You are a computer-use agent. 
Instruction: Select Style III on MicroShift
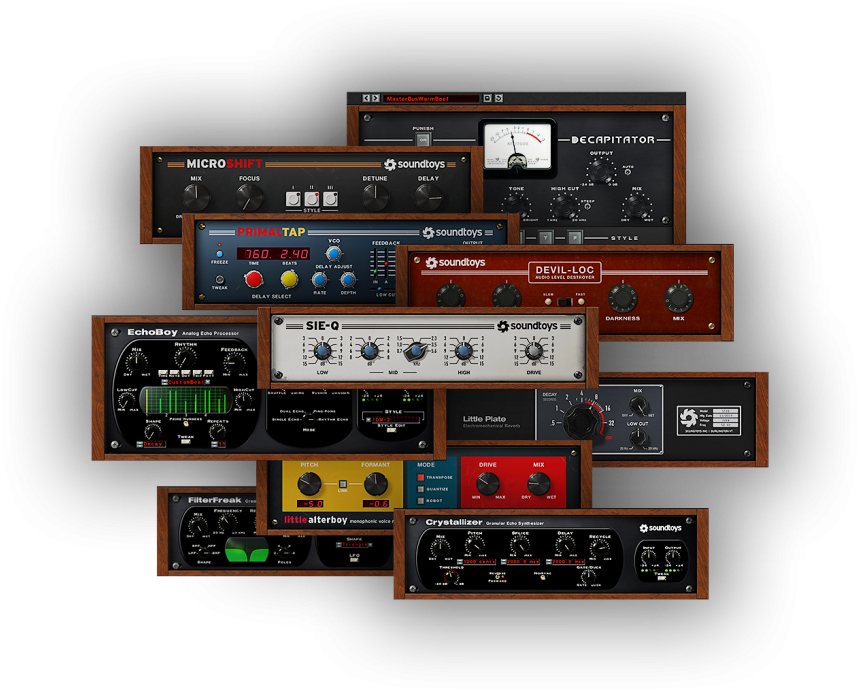[x=330, y=199]
